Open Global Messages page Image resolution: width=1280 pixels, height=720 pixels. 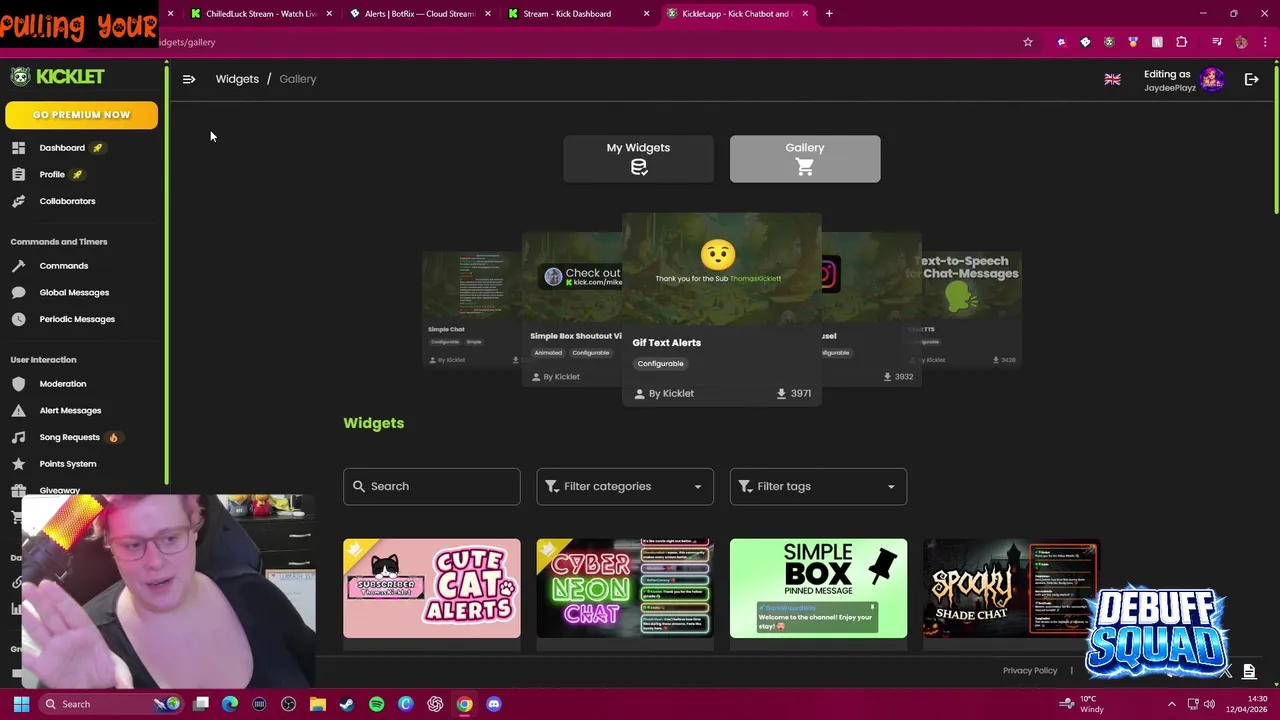coord(74,292)
